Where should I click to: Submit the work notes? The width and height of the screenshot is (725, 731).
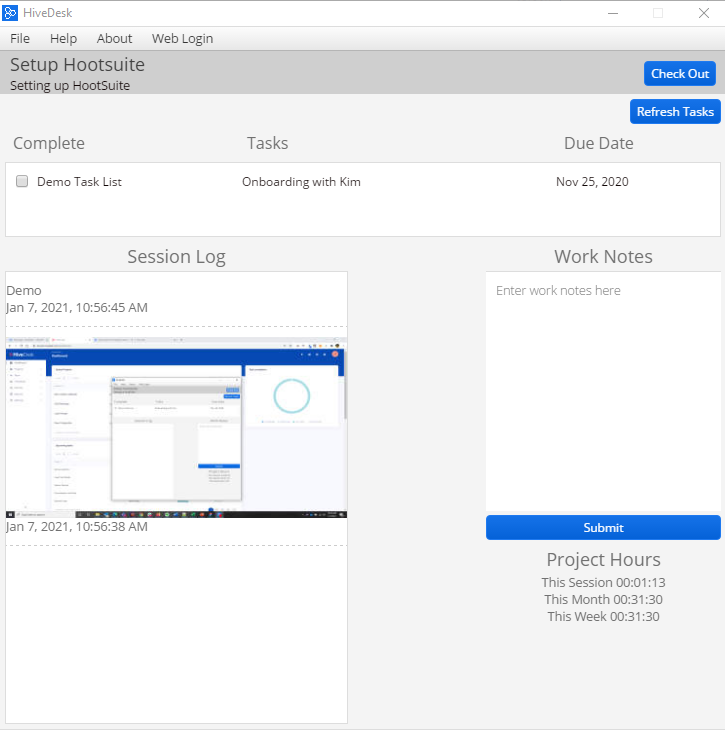603,528
